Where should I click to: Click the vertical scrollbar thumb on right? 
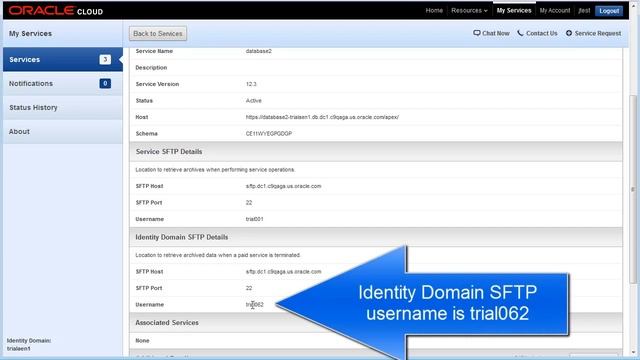633,189
